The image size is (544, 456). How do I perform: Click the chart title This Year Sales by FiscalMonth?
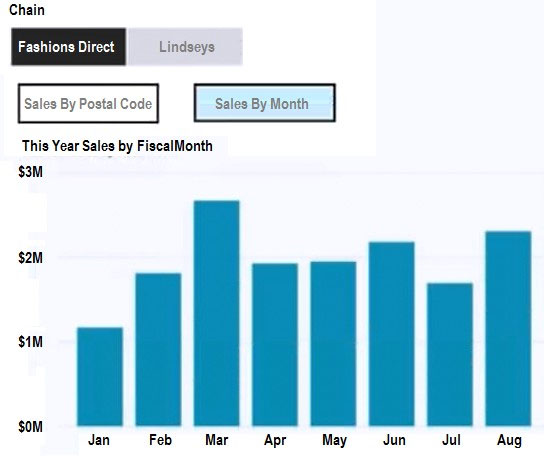click(x=117, y=146)
